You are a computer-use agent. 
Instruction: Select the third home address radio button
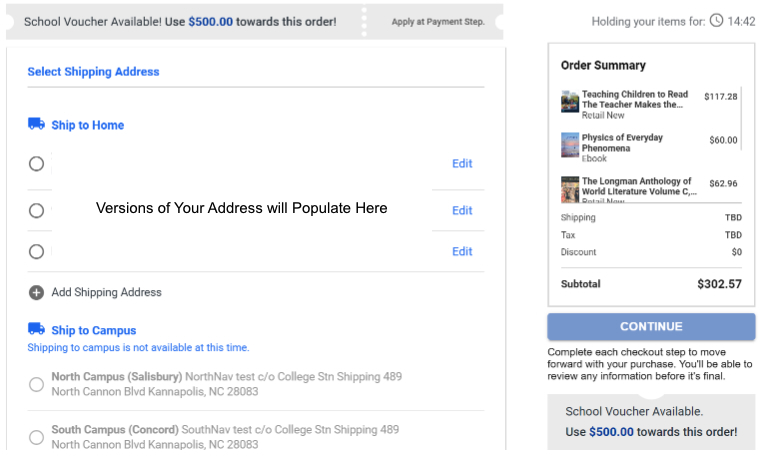(x=36, y=251)
